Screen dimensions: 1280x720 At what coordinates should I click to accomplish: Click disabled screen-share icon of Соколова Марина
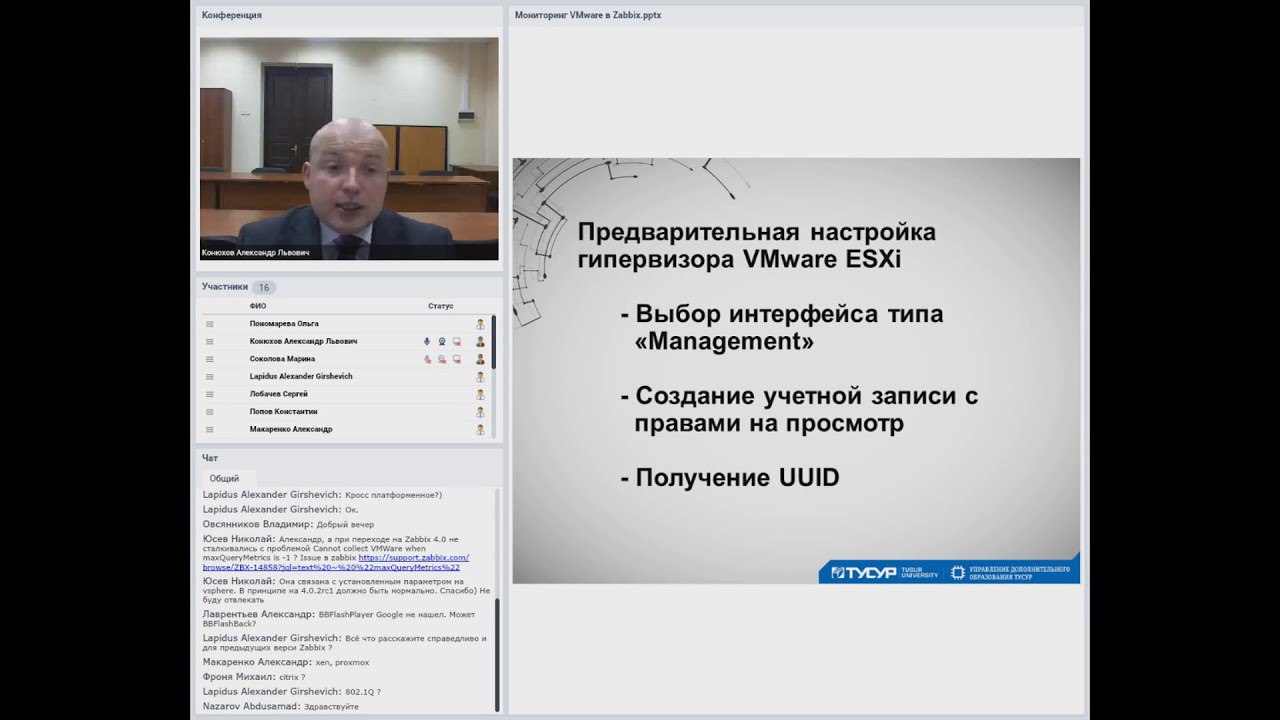tap(457, 359)
